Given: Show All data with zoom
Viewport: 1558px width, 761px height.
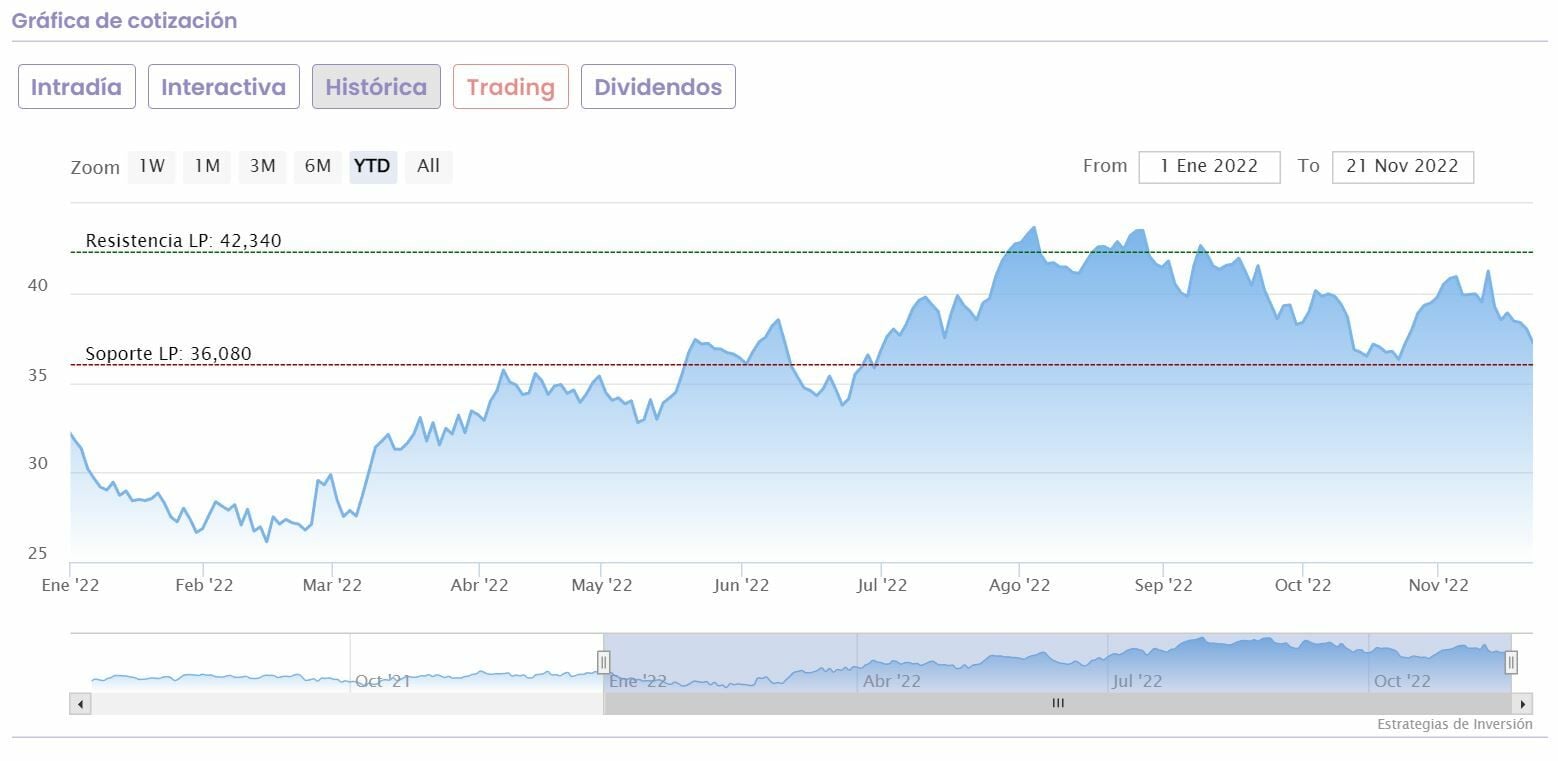Looking at the screenshot, I should click(x=428, y=166).
